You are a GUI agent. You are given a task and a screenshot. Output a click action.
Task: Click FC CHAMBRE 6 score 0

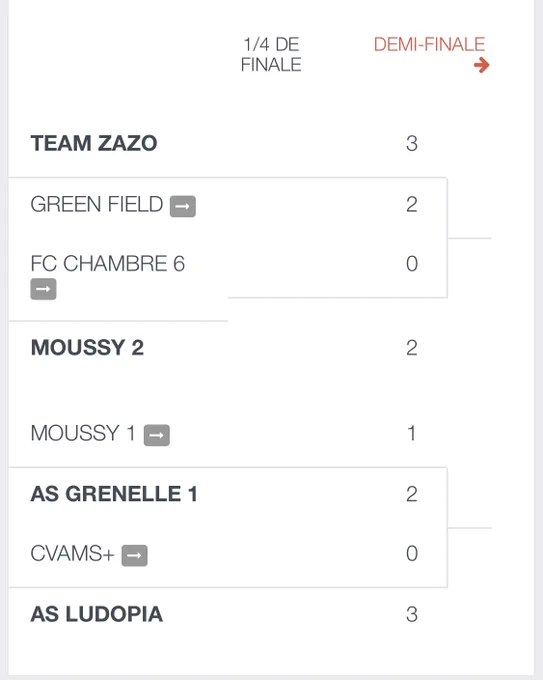(412, 264)
